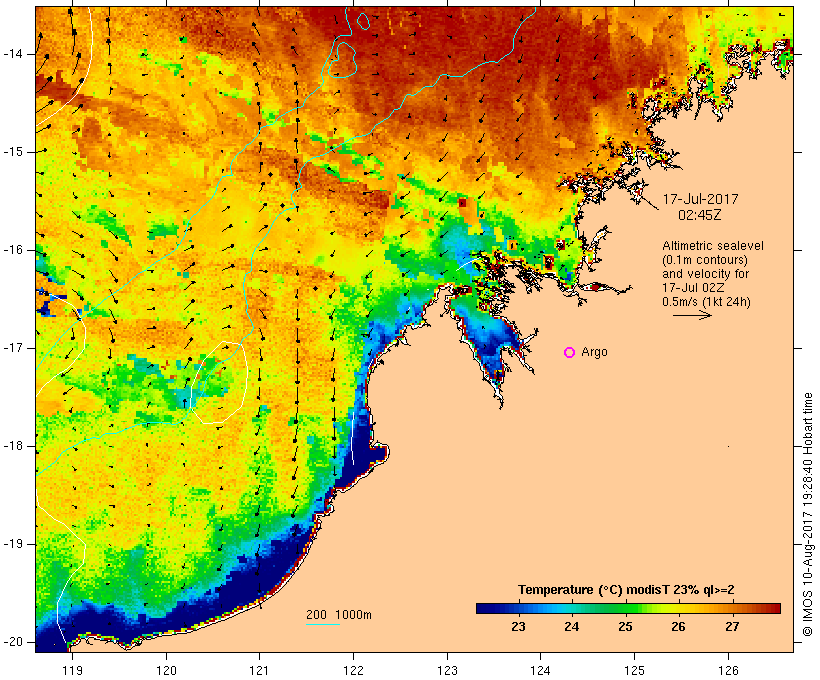The height and width of the screenshot is (680, 820).
Task: Click the longitude axis label 122
Action: [x=354, y=671]
